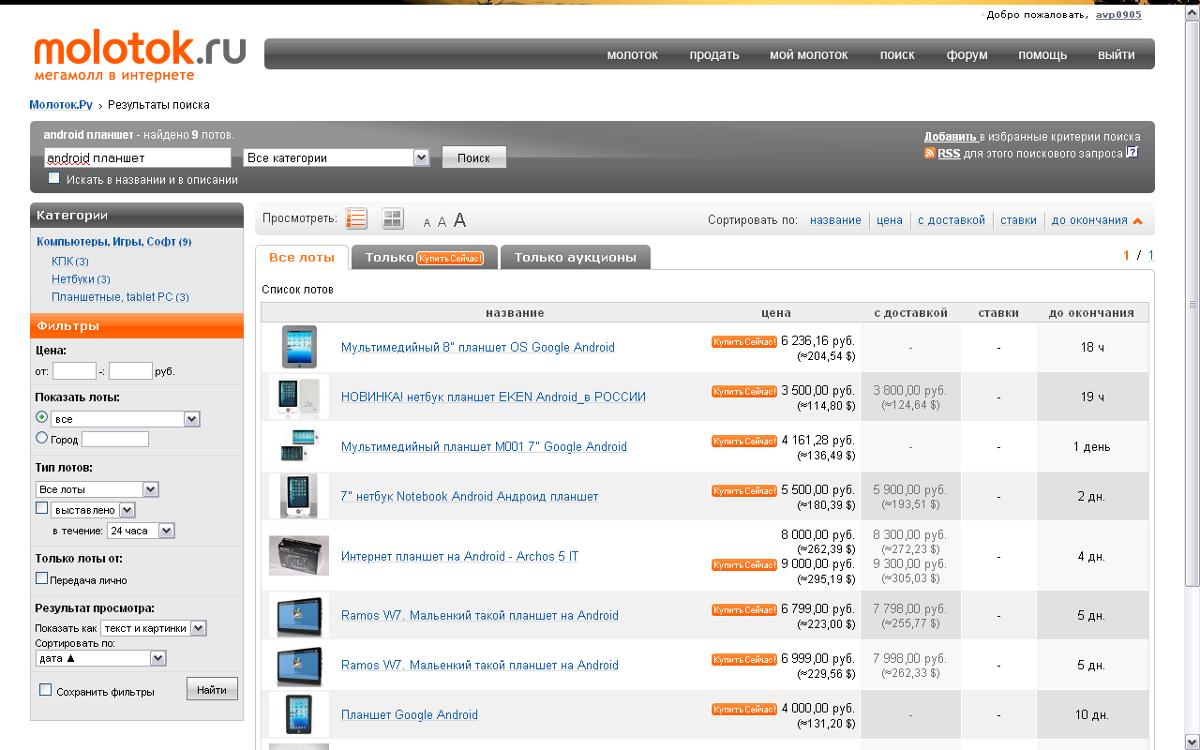The width and height of the screenshot is (1200, 750).
Task: Open the avp0905 user profile link
Action: pyautogui.click(x=1118, y=15)
